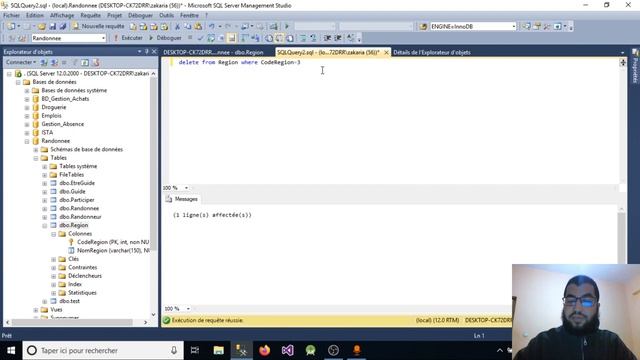Click the Windows search box Taper ici pour rechercher

coord(103,350)
